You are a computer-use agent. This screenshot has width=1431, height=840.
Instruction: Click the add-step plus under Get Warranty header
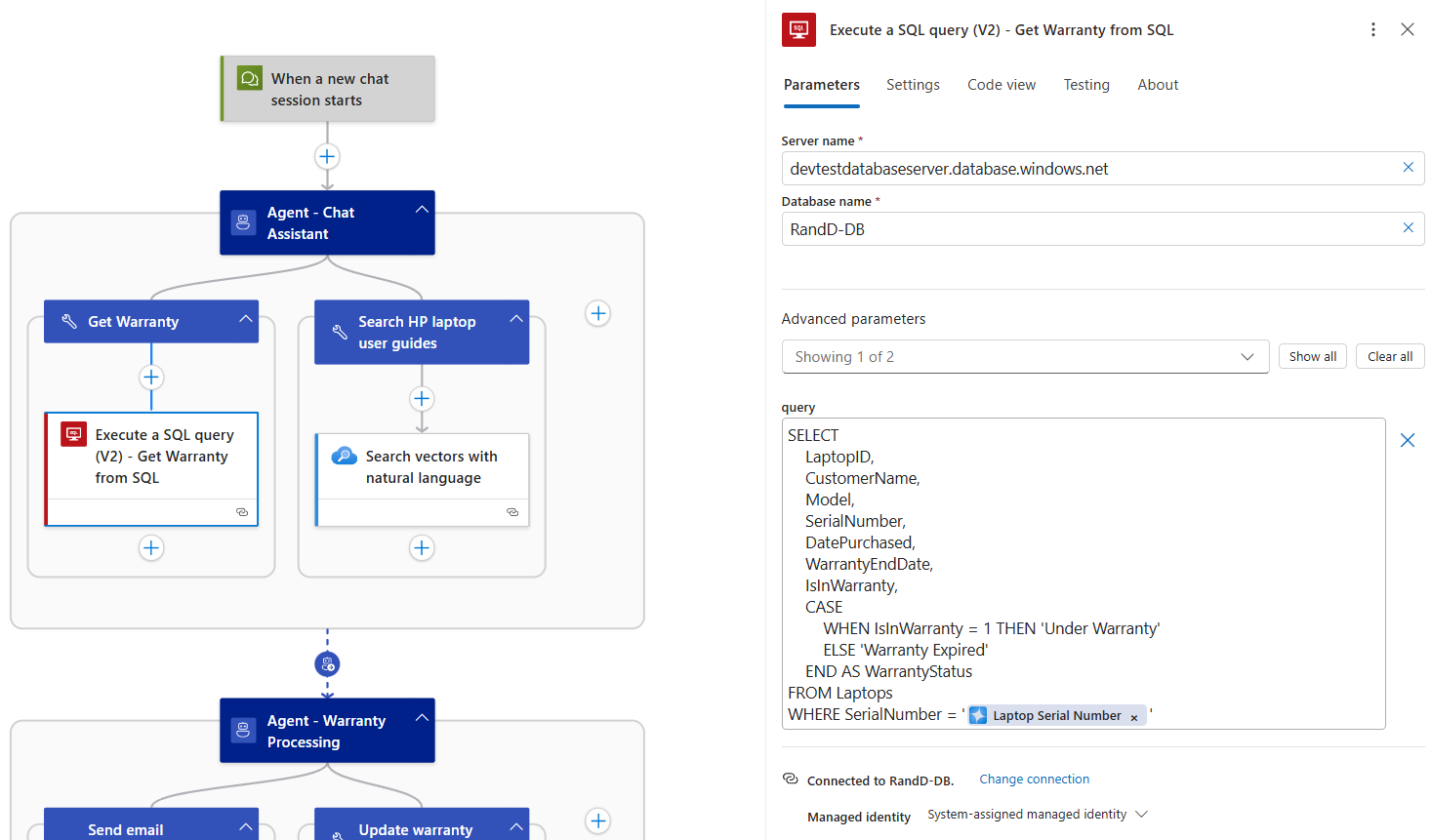click(151, 378)
